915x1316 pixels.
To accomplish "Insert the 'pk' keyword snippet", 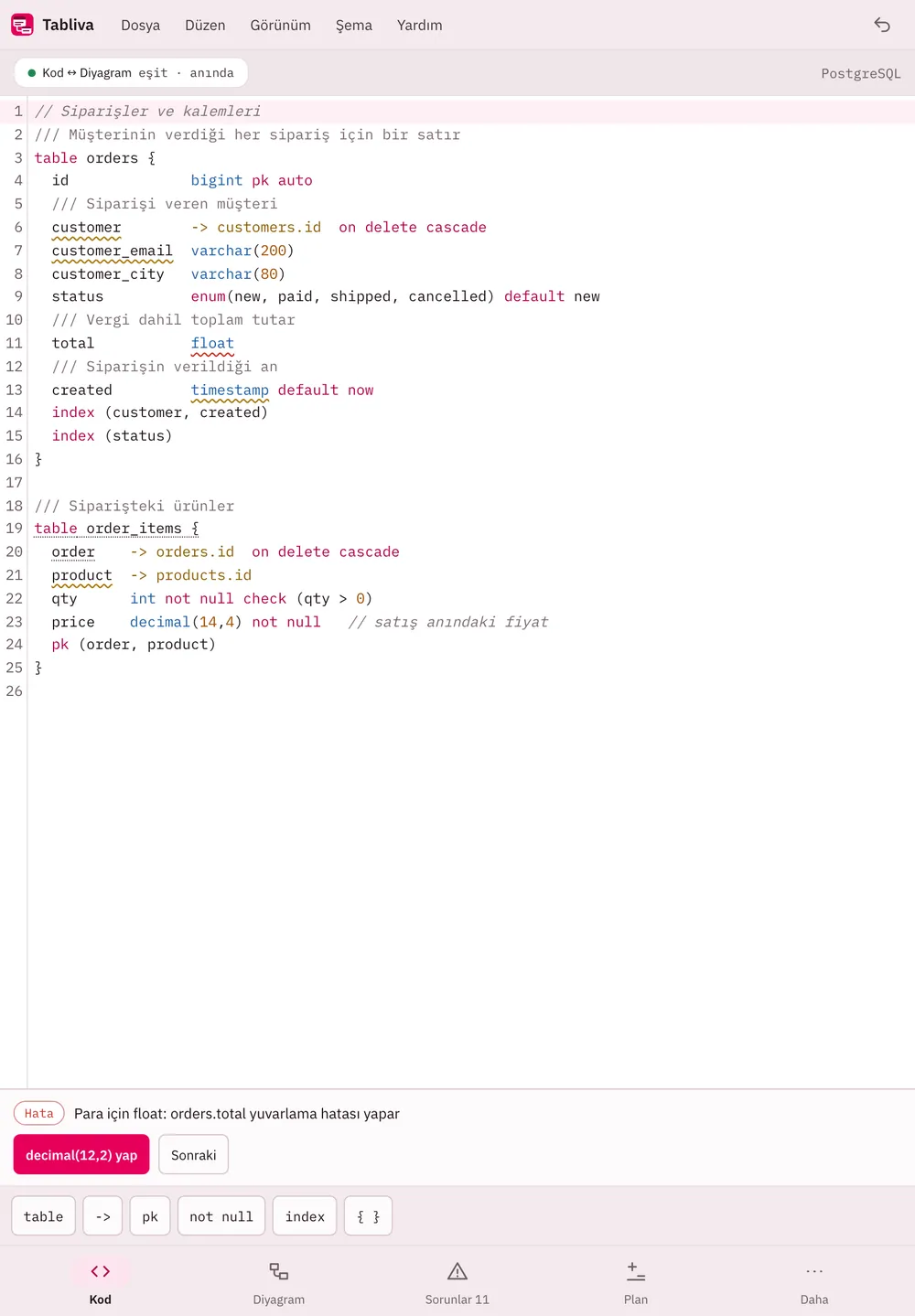I will tap(150, 1216).
